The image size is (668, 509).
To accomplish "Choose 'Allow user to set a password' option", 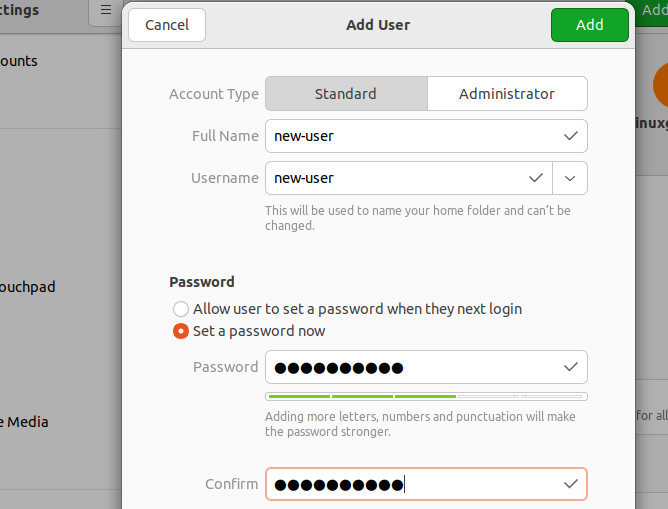I will click(181, 310).
